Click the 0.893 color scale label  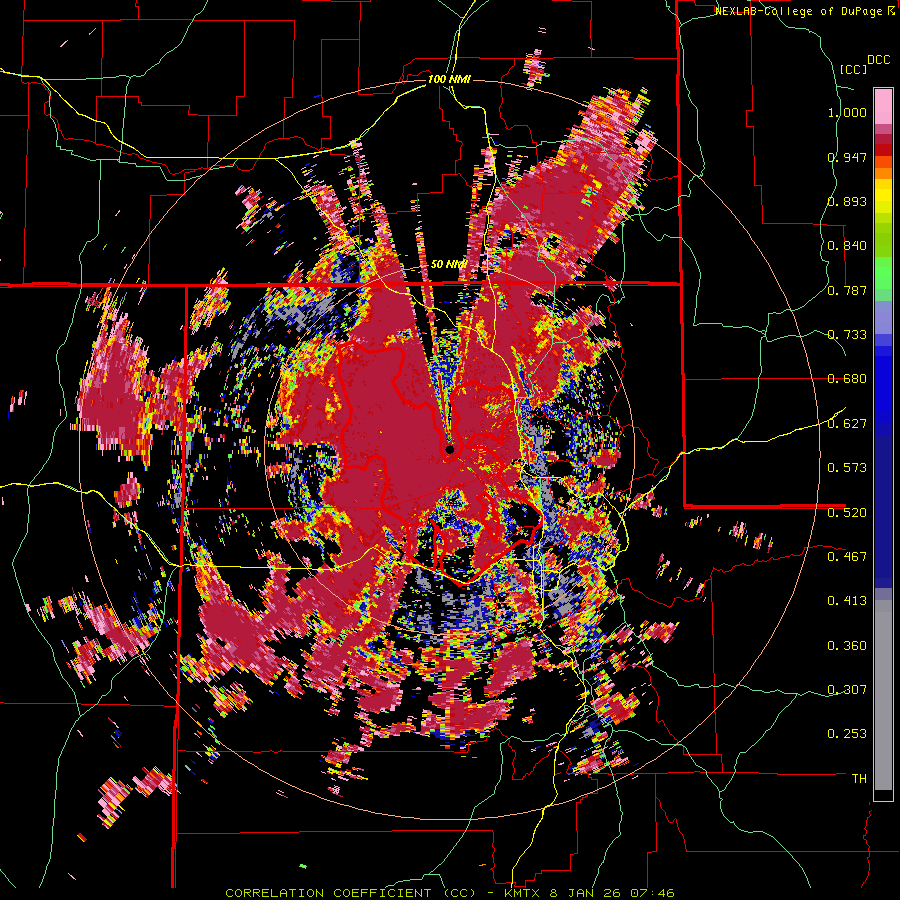[847, 201]
